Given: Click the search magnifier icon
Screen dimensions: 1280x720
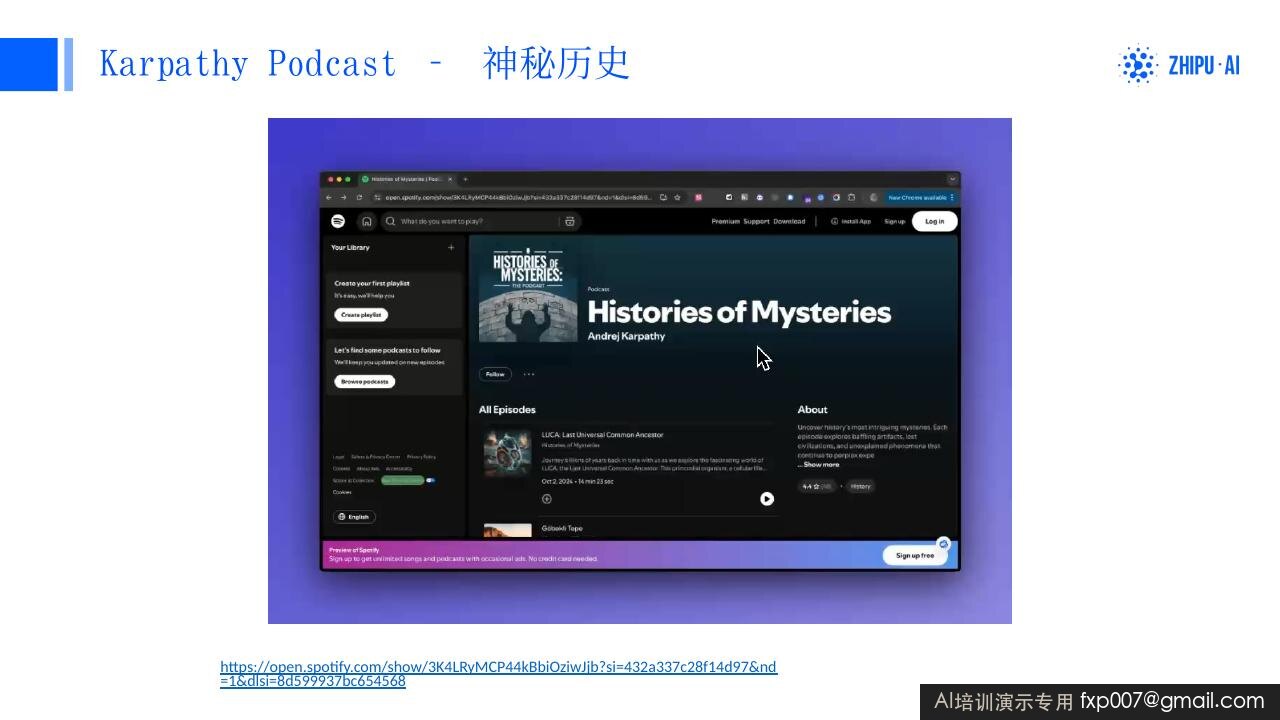Looking at the screenshot, I should (390, 221).
